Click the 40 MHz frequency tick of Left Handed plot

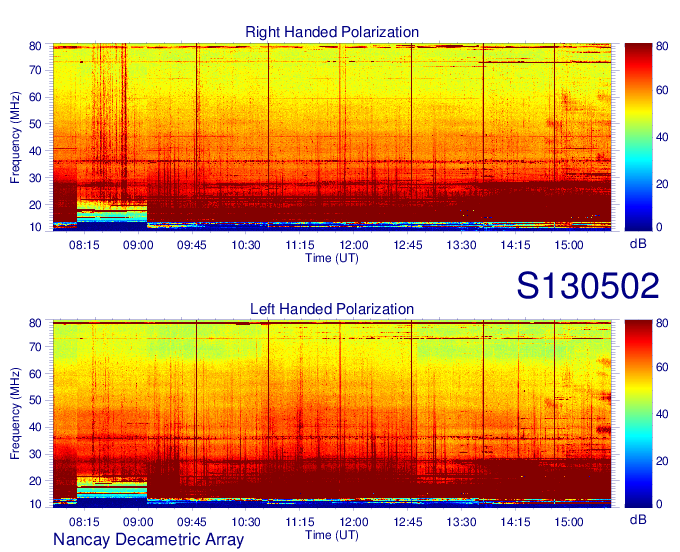coord(35,427)
